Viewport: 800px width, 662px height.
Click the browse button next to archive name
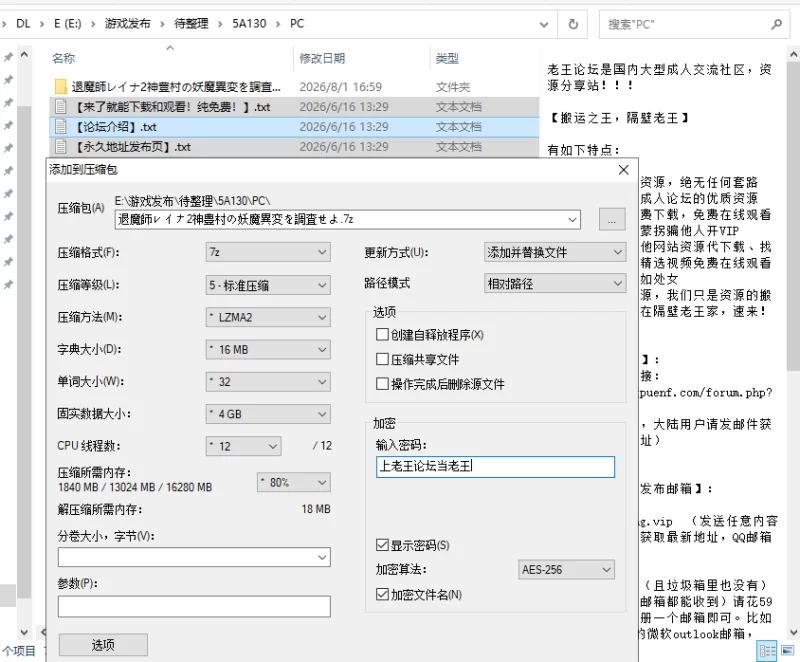pyautogui.click(x=612, y=219)
